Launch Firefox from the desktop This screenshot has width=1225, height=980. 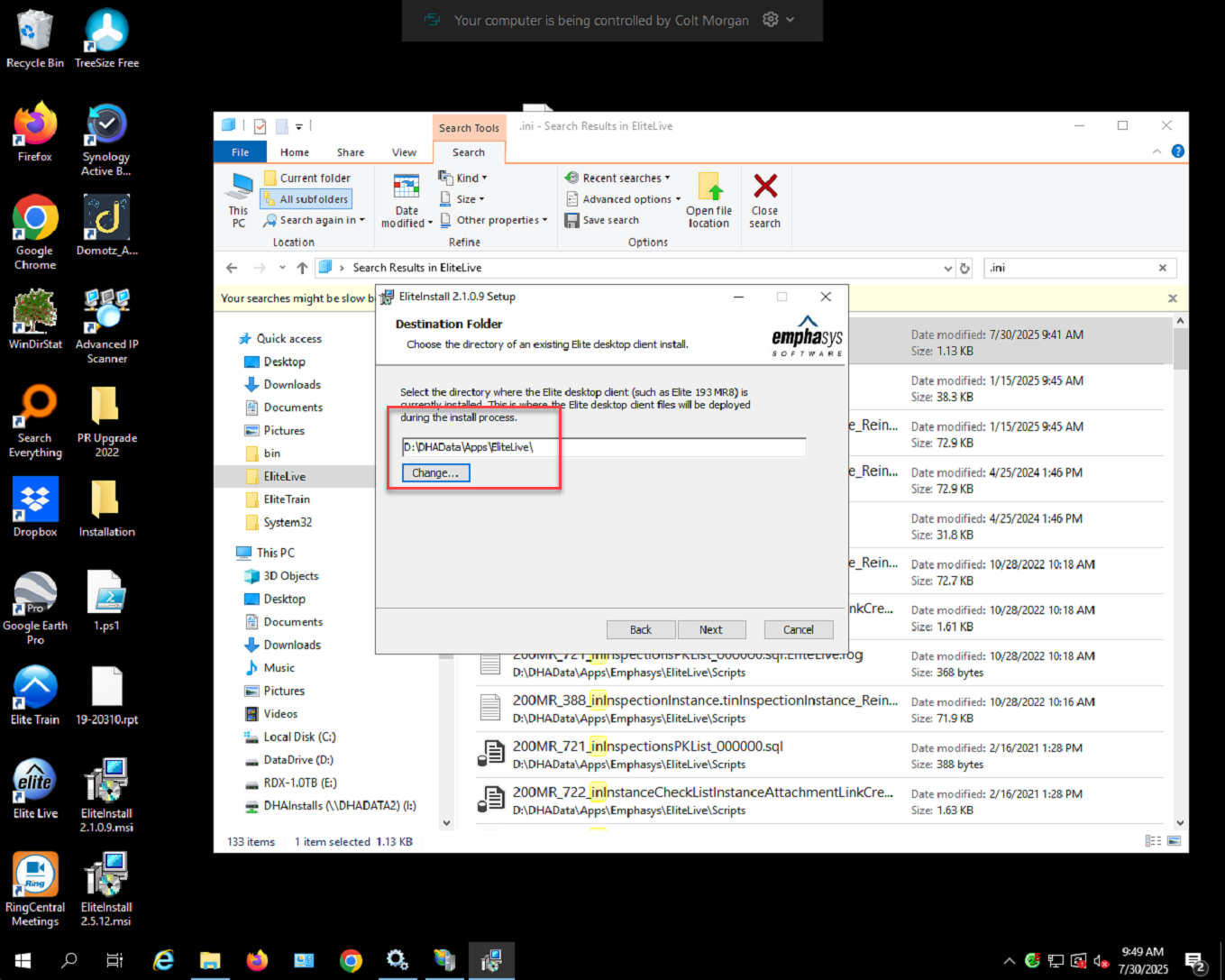click(34, 133)
